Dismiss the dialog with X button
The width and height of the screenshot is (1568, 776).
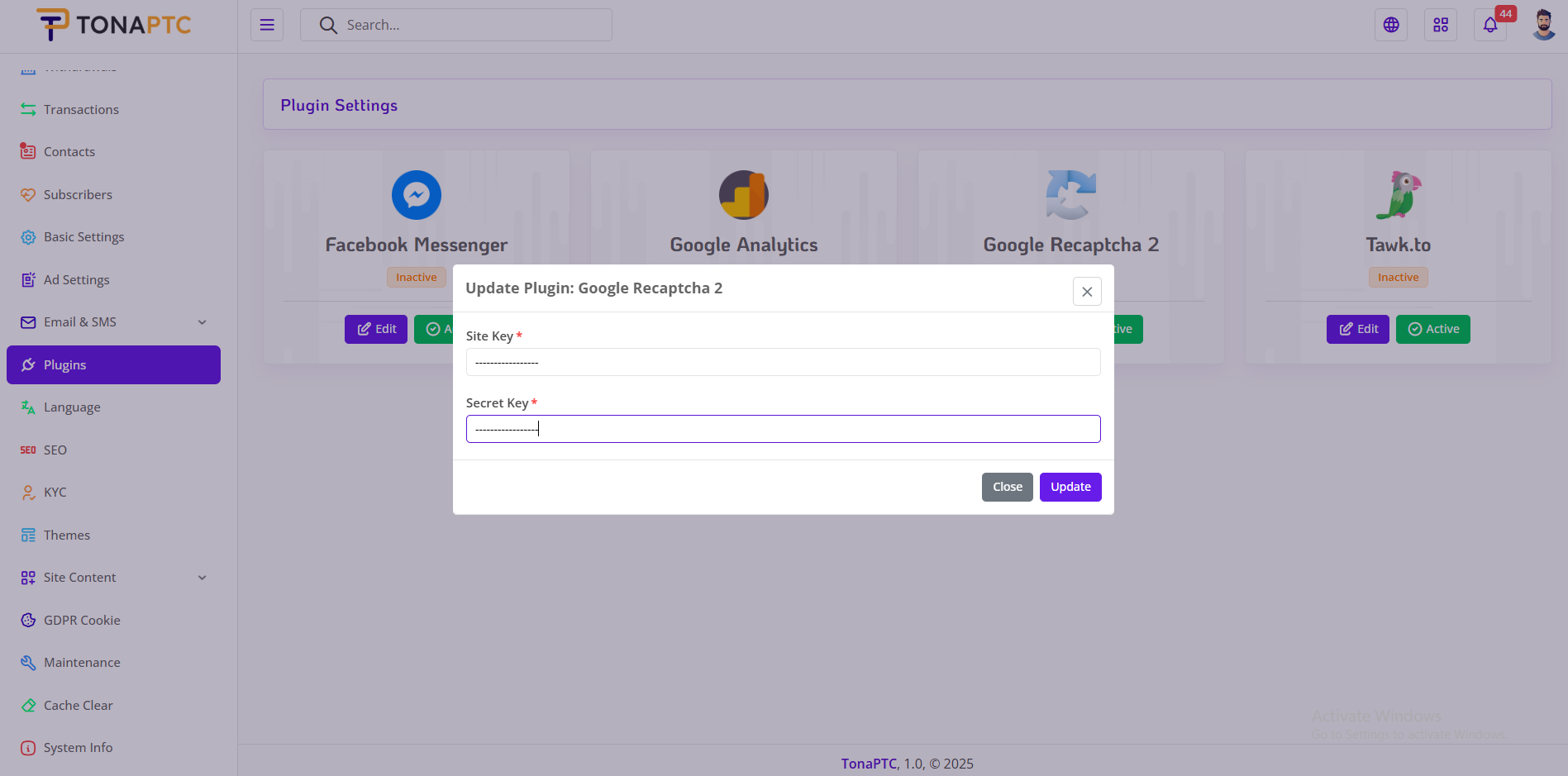[1087, 291]
